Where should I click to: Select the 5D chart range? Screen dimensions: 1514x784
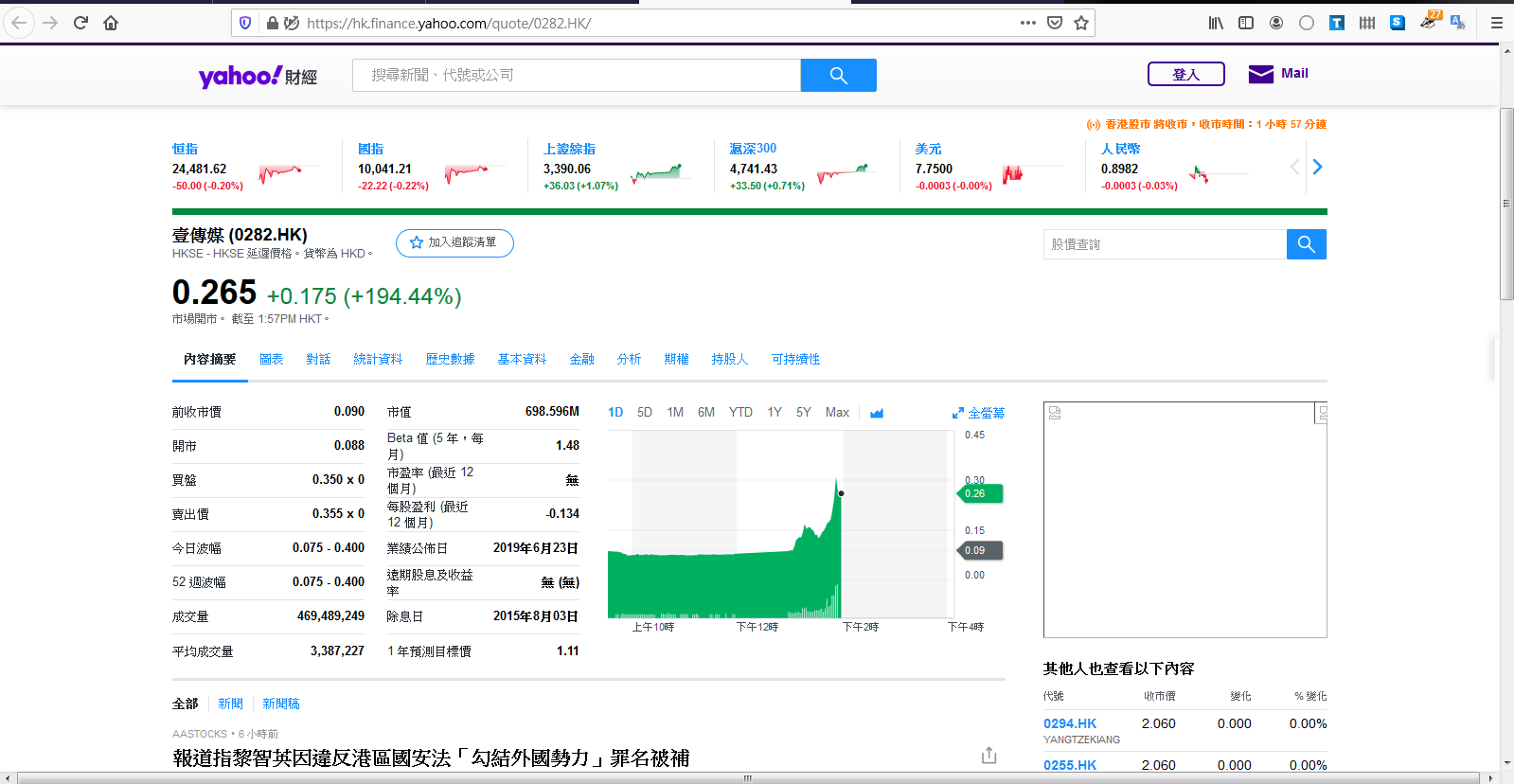[645, 413]
